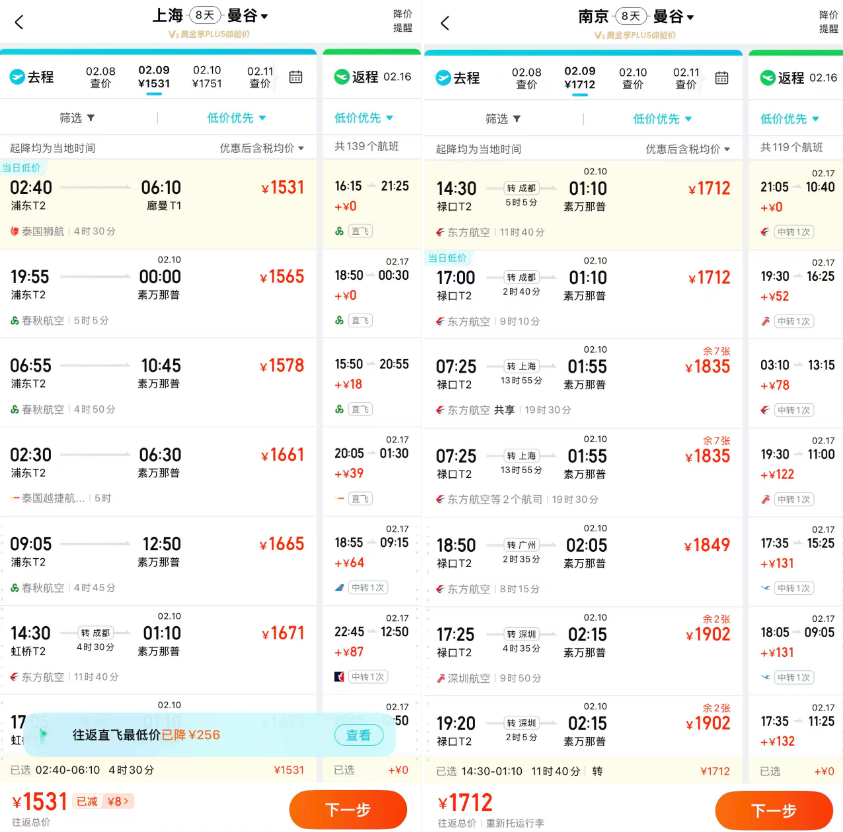Image resolution: width=843 pixels, height=832 pixels.
Task: Go back from Shanghai-Bangkok search
Action: [19, 22]
